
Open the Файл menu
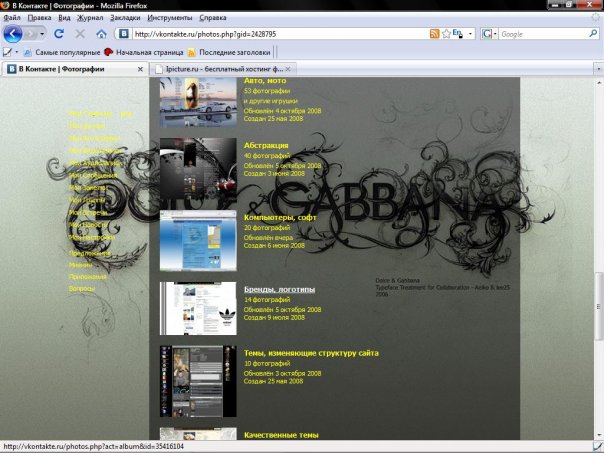(x=12, y=18)
